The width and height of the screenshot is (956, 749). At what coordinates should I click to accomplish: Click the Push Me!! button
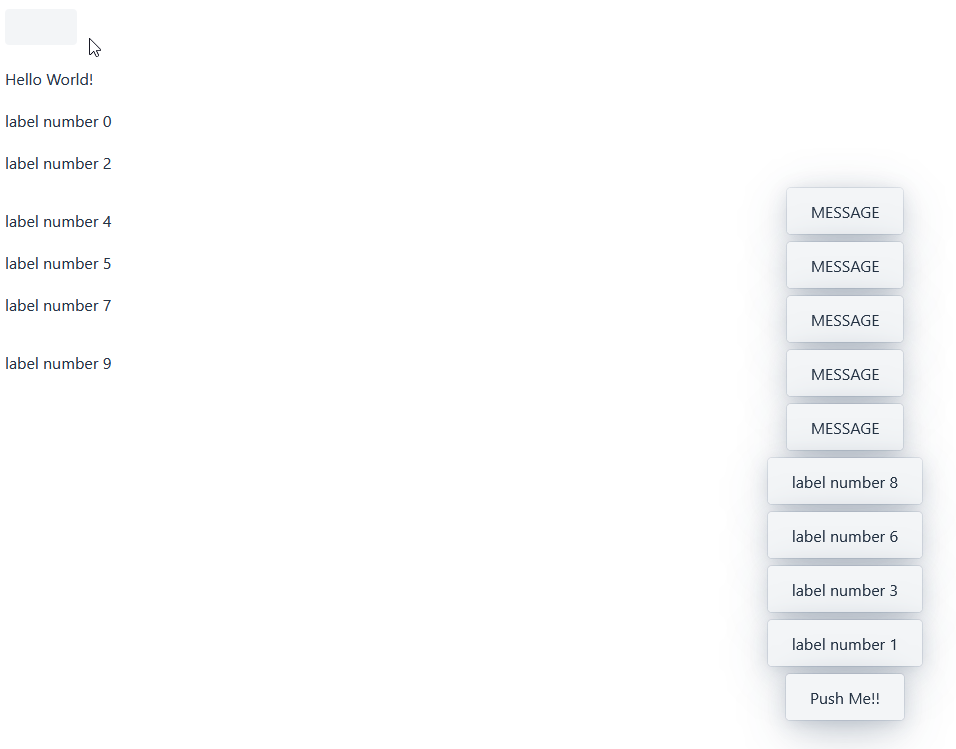(x=844, y=697)
